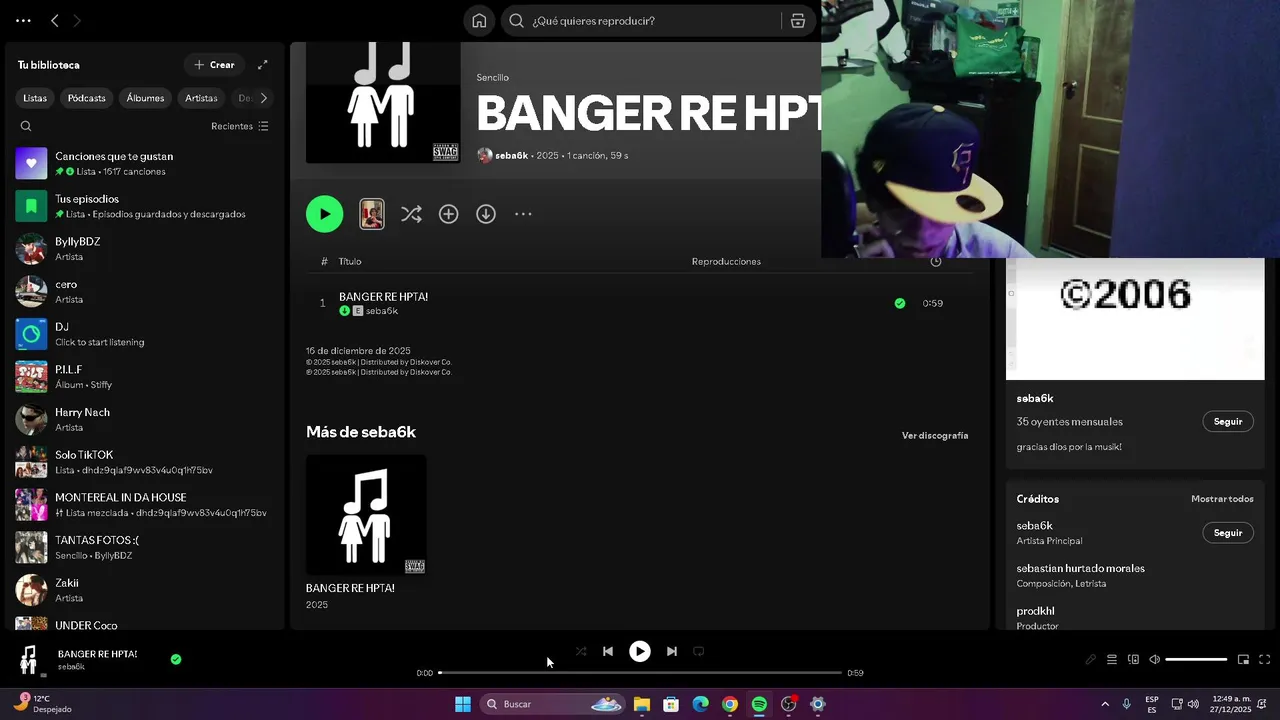Filter library by Artistas
Screen dimensions: 1280x720
click(201, 98)
